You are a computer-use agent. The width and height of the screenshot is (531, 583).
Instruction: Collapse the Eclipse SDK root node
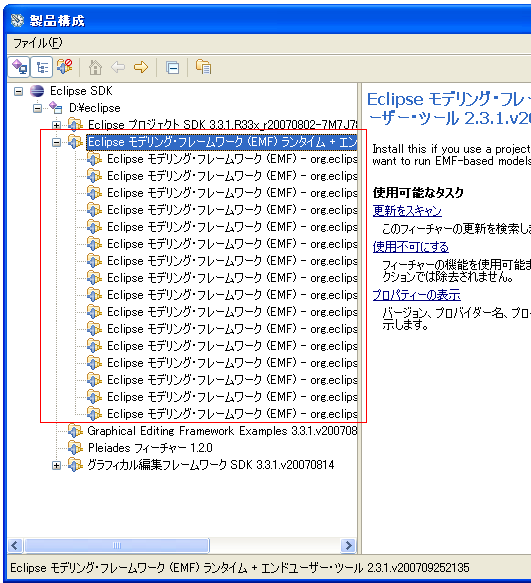click(18, 91)
